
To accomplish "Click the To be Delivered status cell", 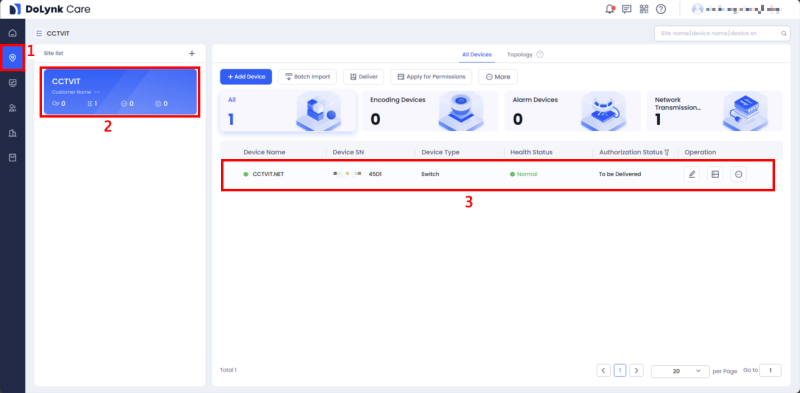I will coord(620,174).
